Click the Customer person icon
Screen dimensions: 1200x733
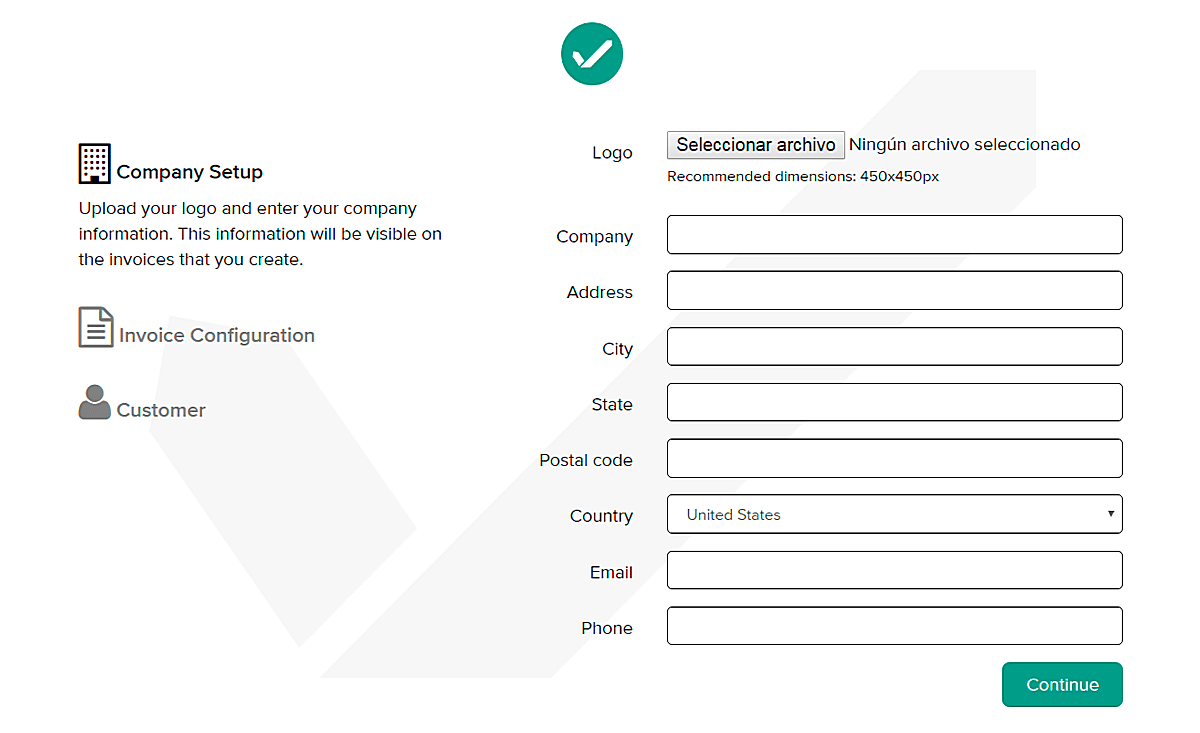click(94, 402)
